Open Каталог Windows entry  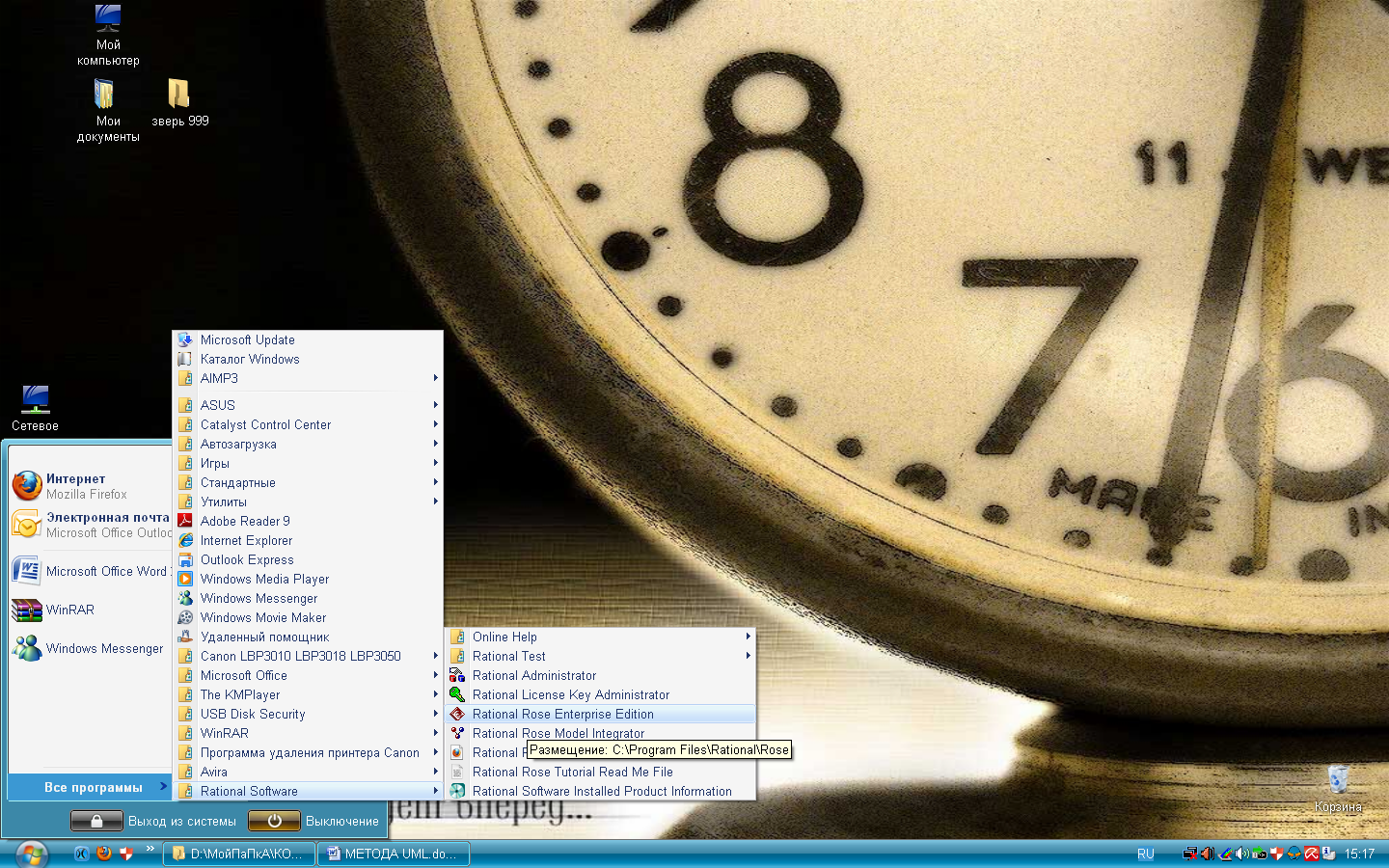[308, 359]
